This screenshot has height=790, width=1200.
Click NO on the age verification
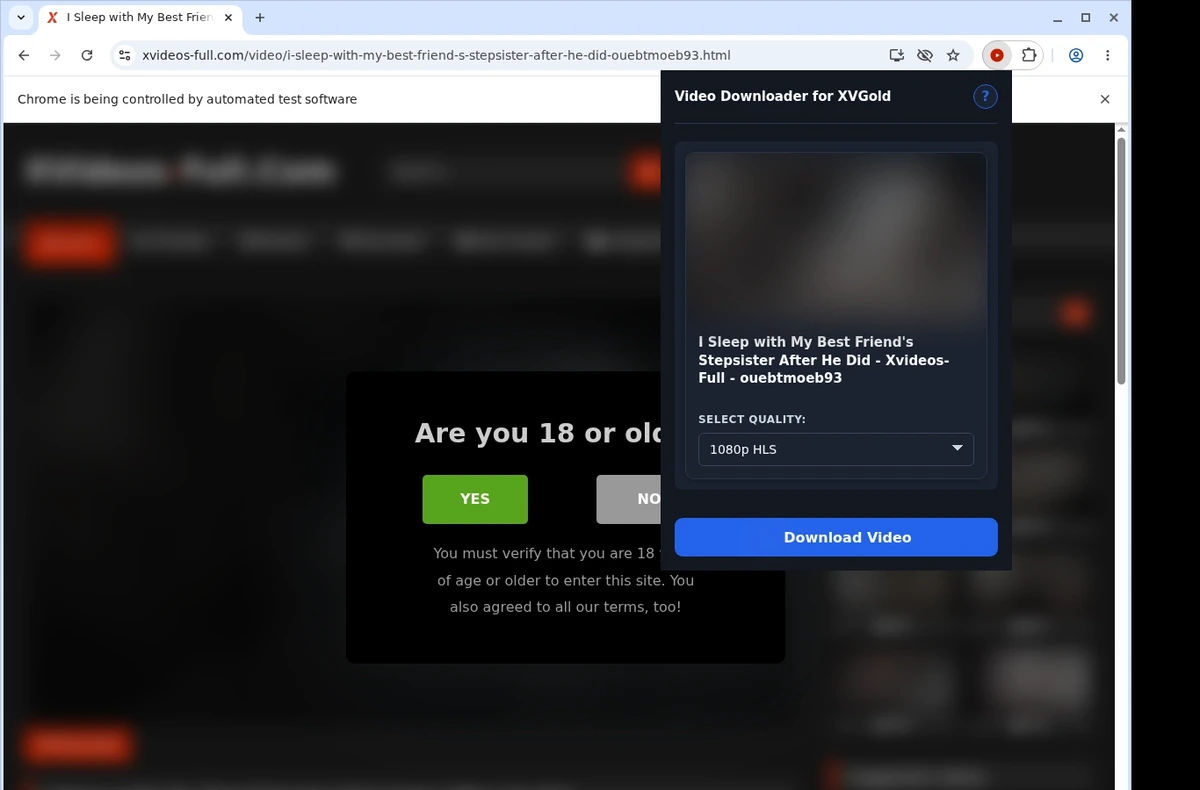coord(649,499)
